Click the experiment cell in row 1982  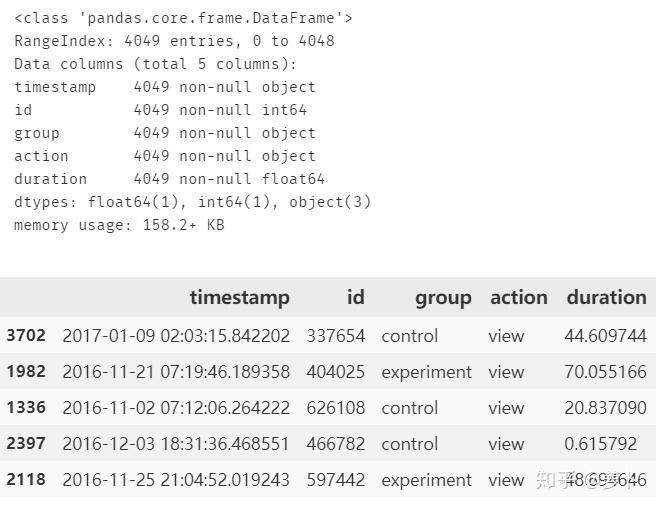coord(426,372)
